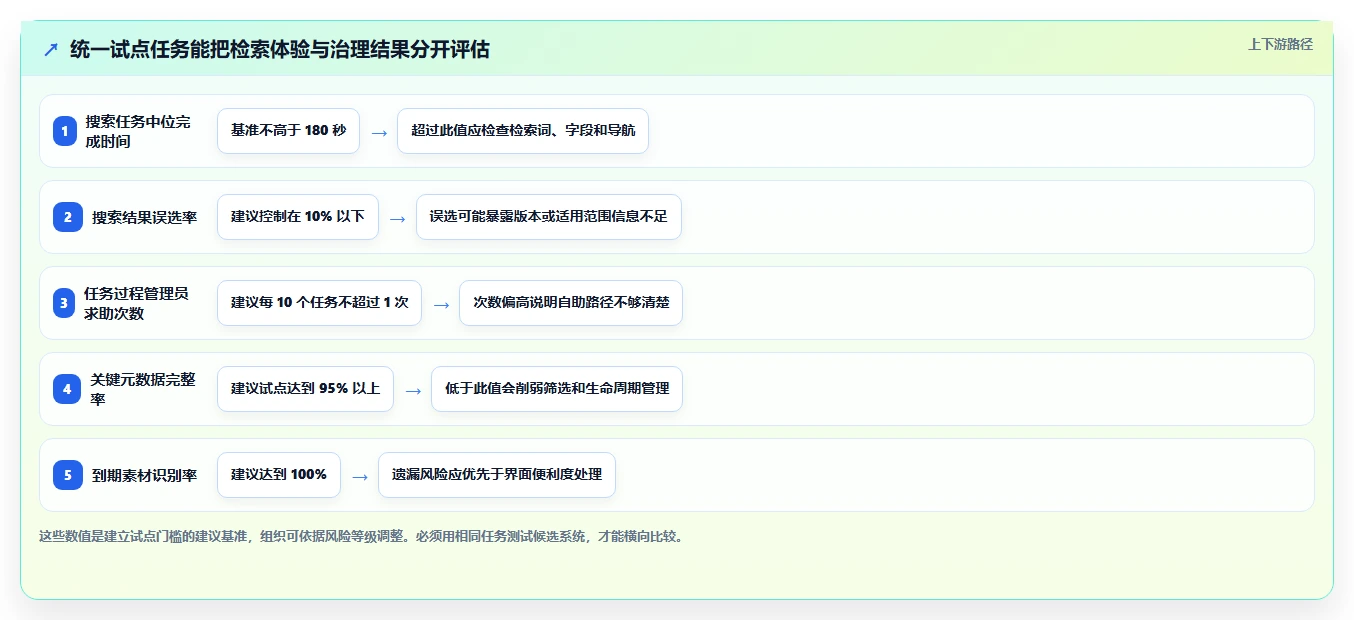
Task: Click the arrow after 建议控制在 10% 以下
Action: point(398,218)
